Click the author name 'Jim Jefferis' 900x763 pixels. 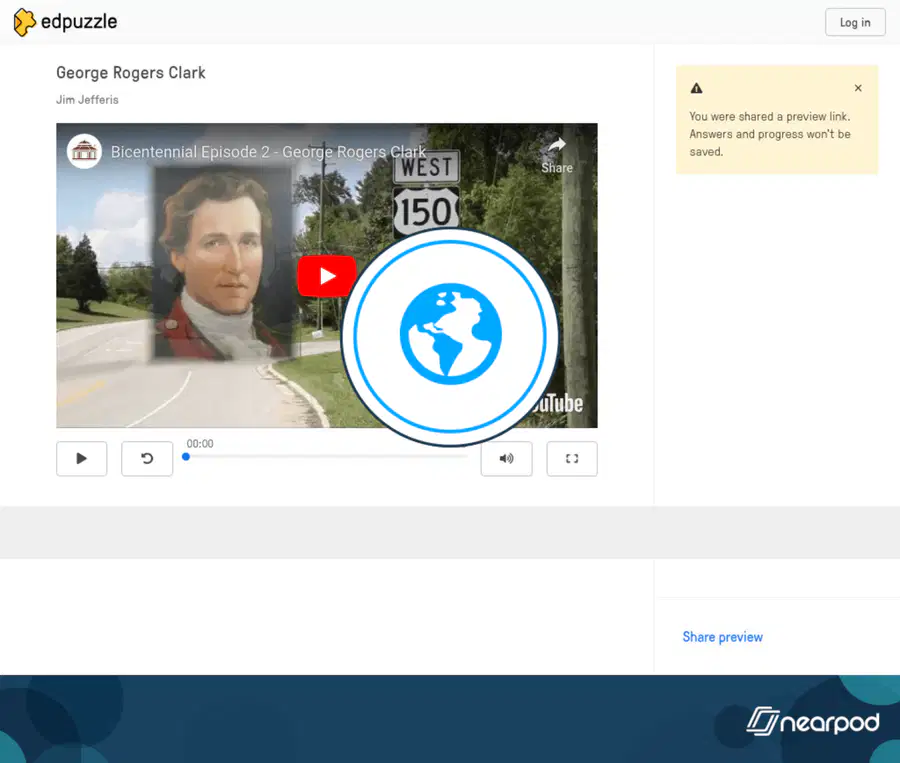pos(87,100)
